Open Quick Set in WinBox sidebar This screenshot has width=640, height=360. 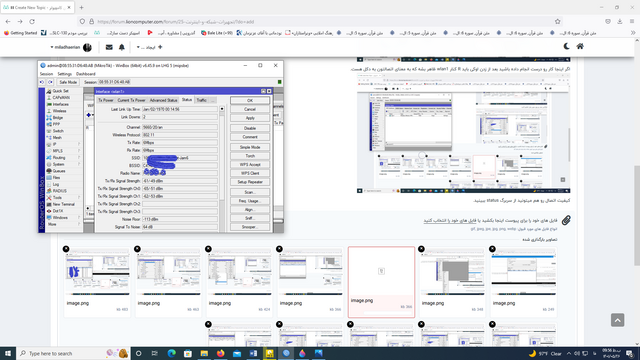(x=60, y=91)
